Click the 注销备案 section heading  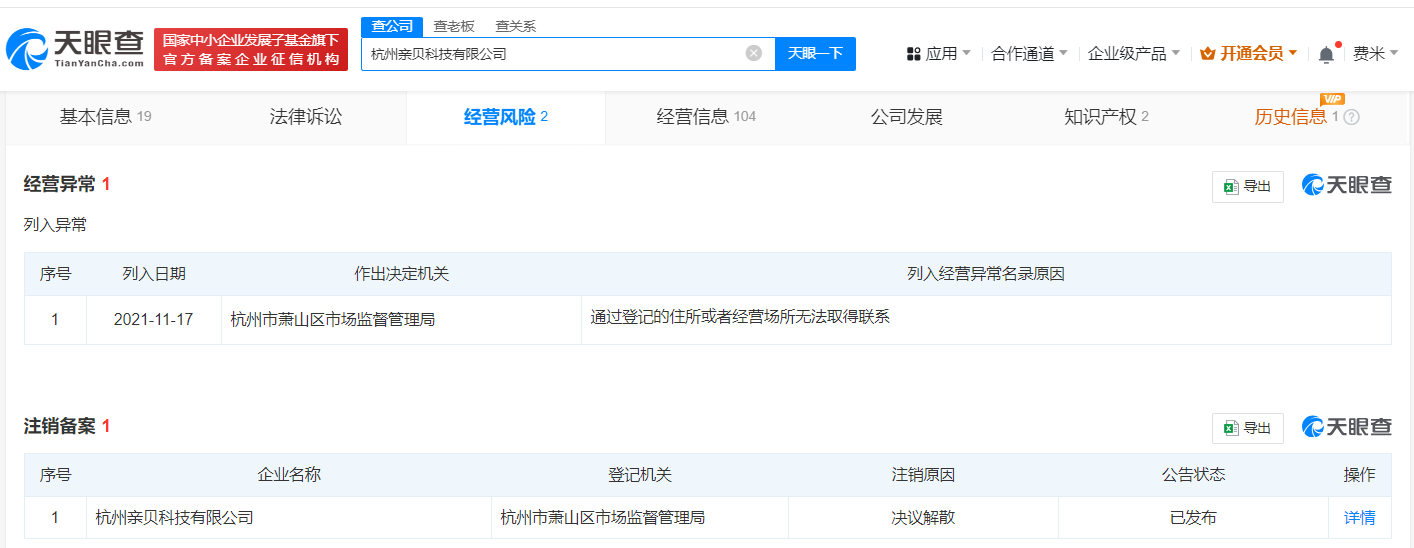click(x=60, y=426)
